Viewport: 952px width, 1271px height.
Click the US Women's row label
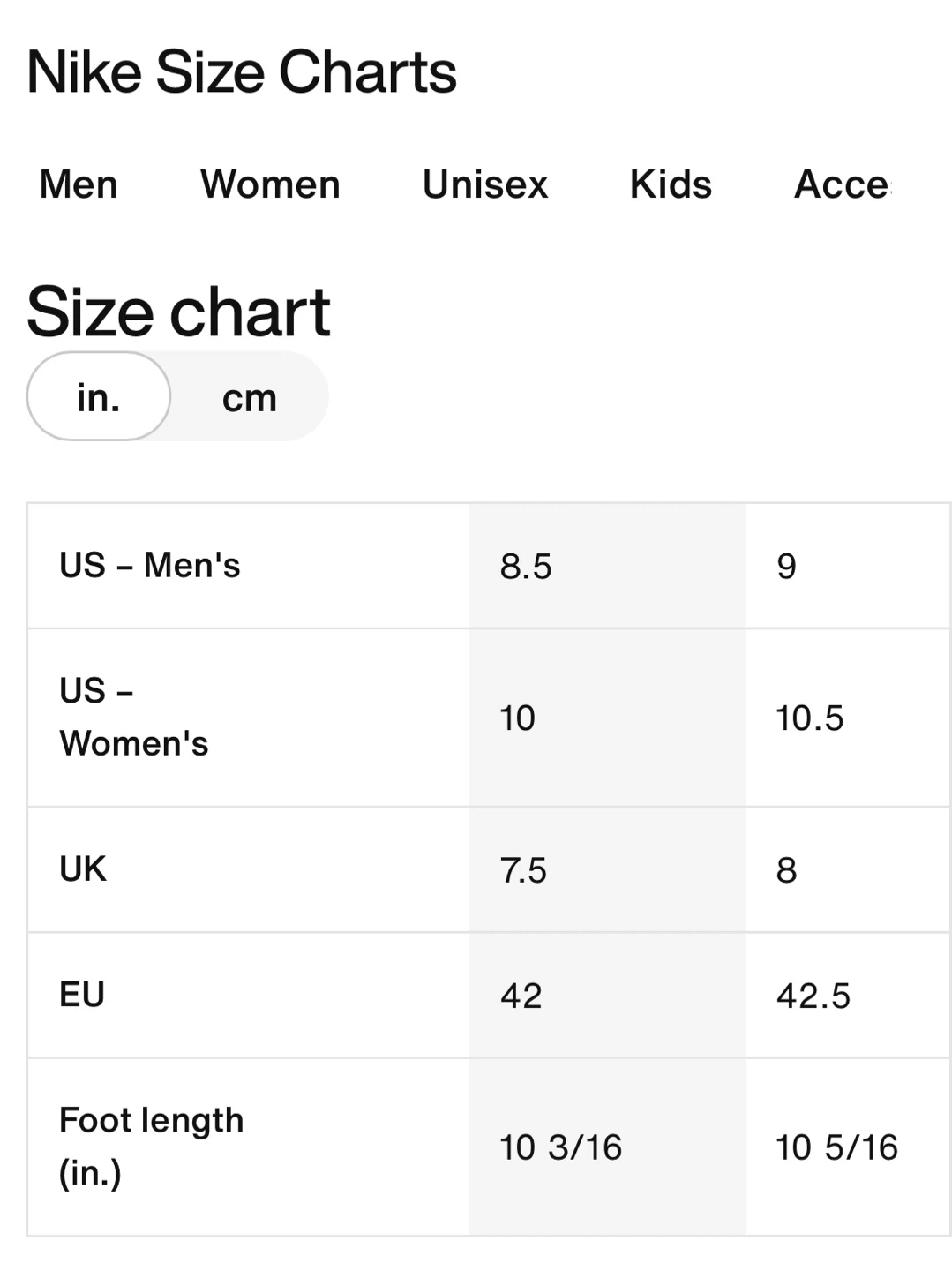coord(134,718)
